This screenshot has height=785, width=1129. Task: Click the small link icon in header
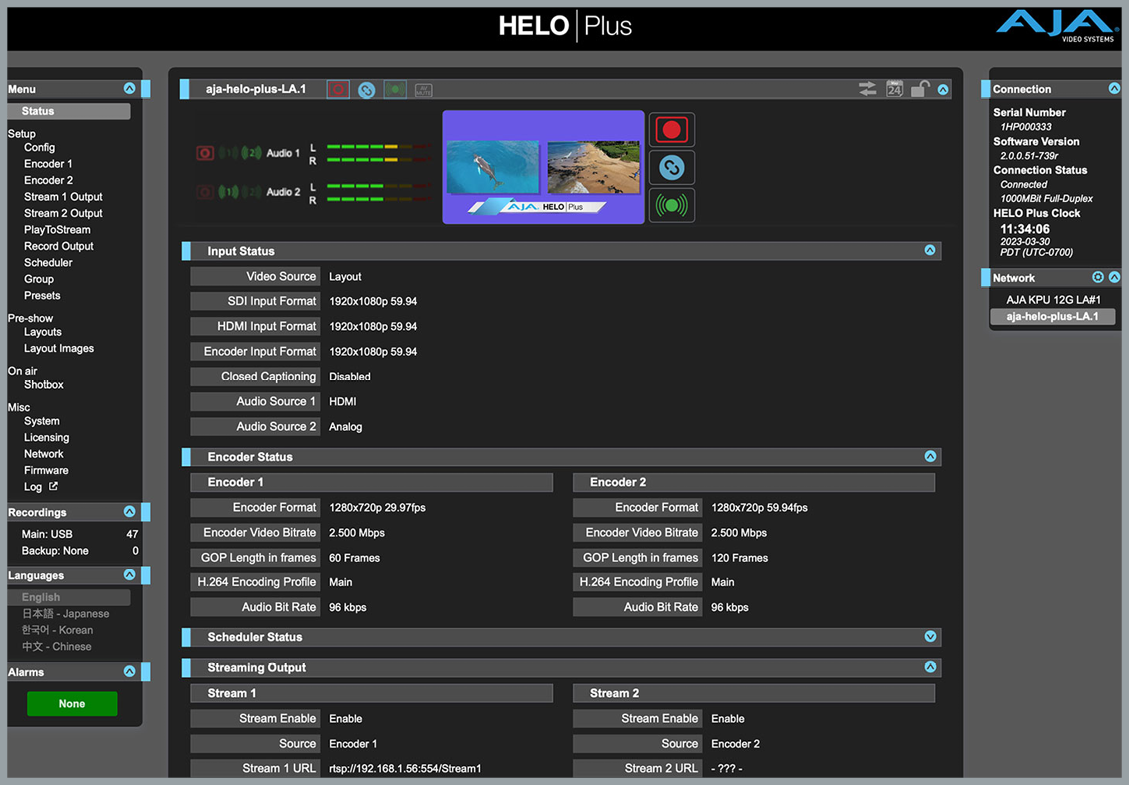click(367, 90)
